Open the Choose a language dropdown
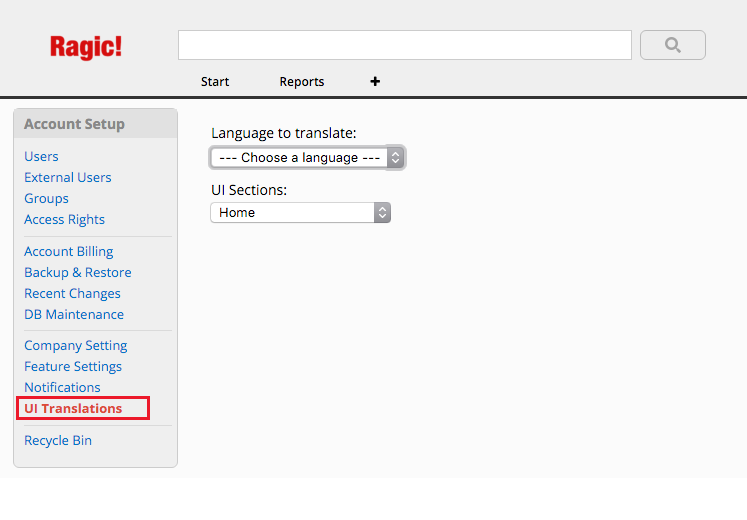Image resolution: width=747 pixels, height=520 pixels. click(307, 158)
